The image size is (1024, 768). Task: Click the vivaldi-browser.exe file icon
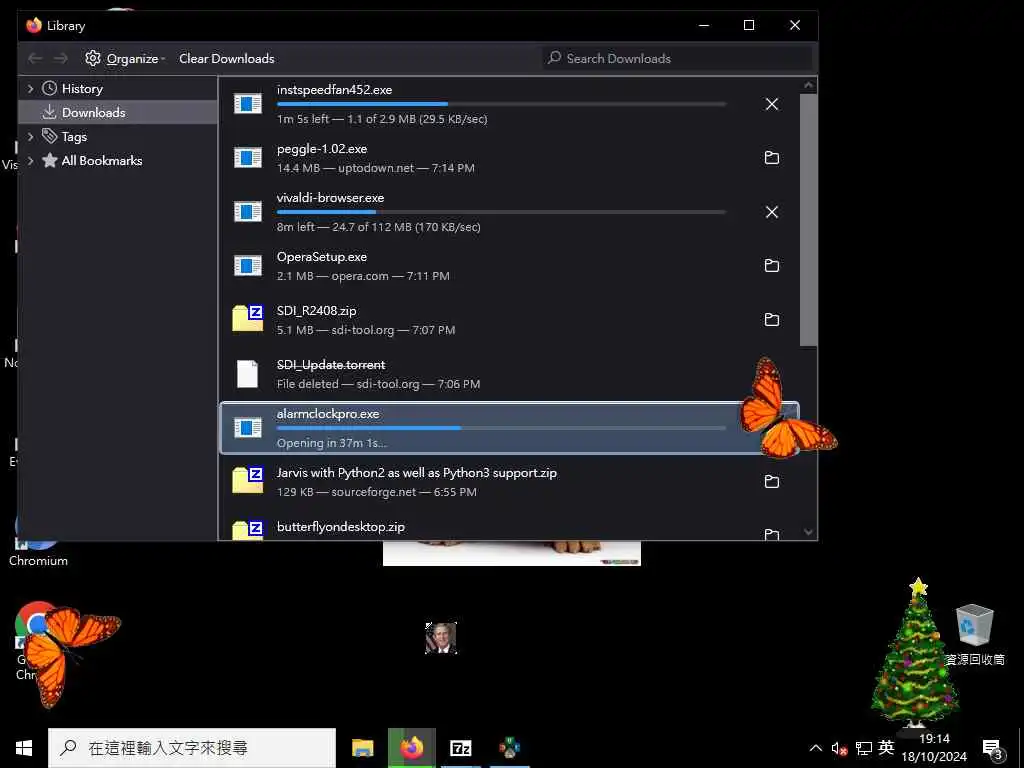[x=248, y=211]
